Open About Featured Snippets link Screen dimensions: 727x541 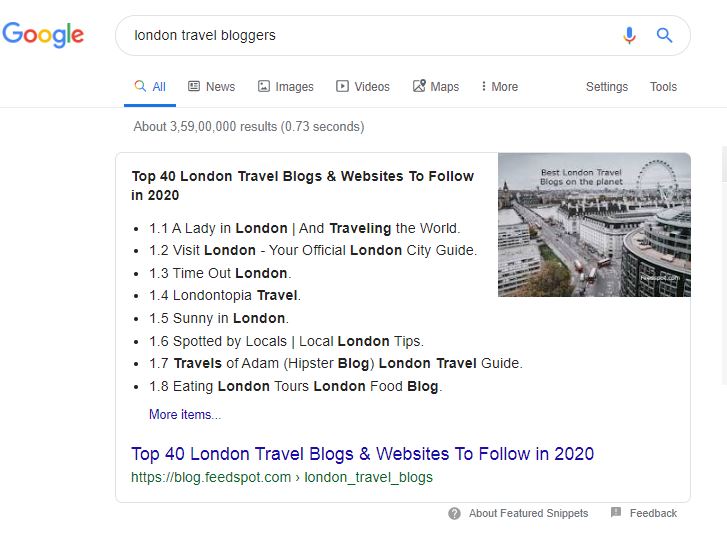[x=528, y=513]
